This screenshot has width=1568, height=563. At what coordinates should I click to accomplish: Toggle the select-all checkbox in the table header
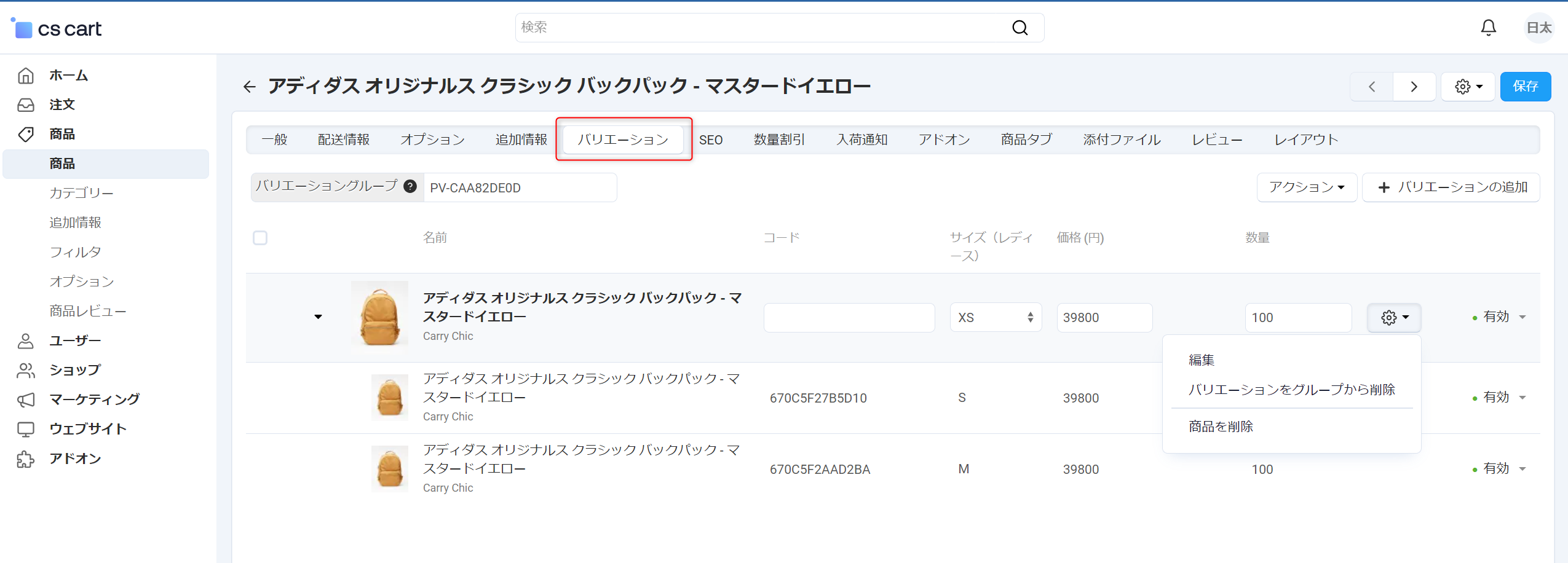pos(260,238)
